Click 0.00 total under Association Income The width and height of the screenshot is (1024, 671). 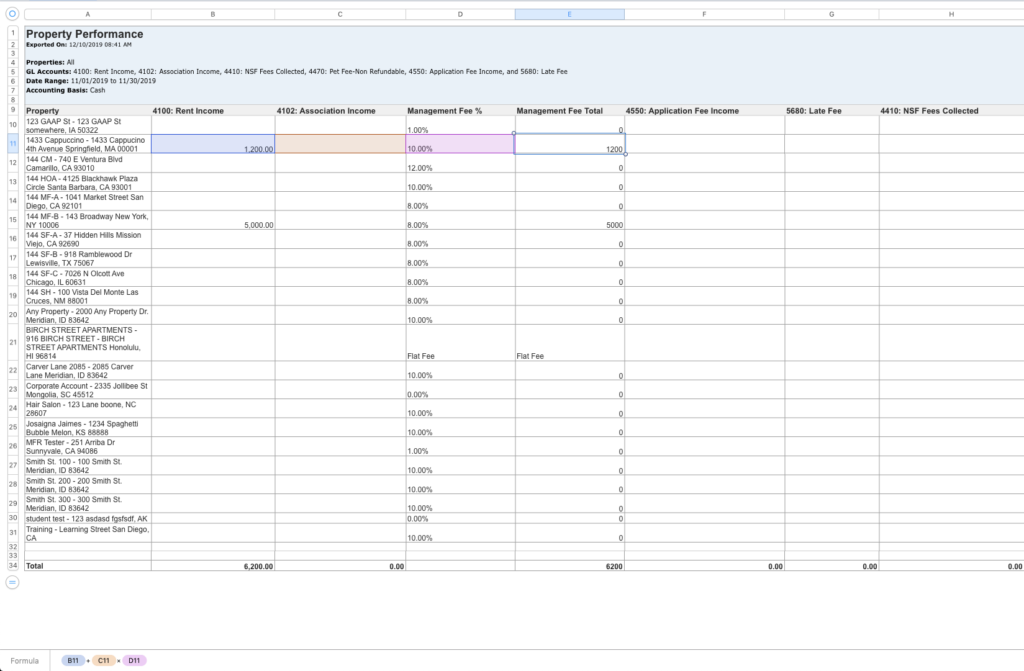click(x=340, y=566)
